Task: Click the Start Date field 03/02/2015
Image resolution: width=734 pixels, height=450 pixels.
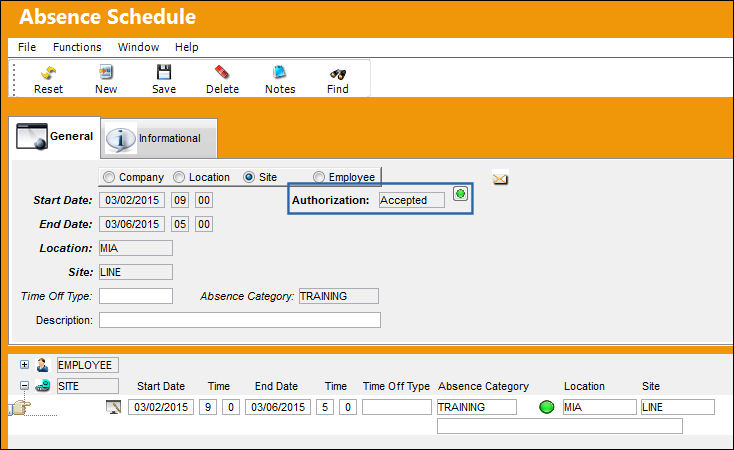Action: click(132, 200)
